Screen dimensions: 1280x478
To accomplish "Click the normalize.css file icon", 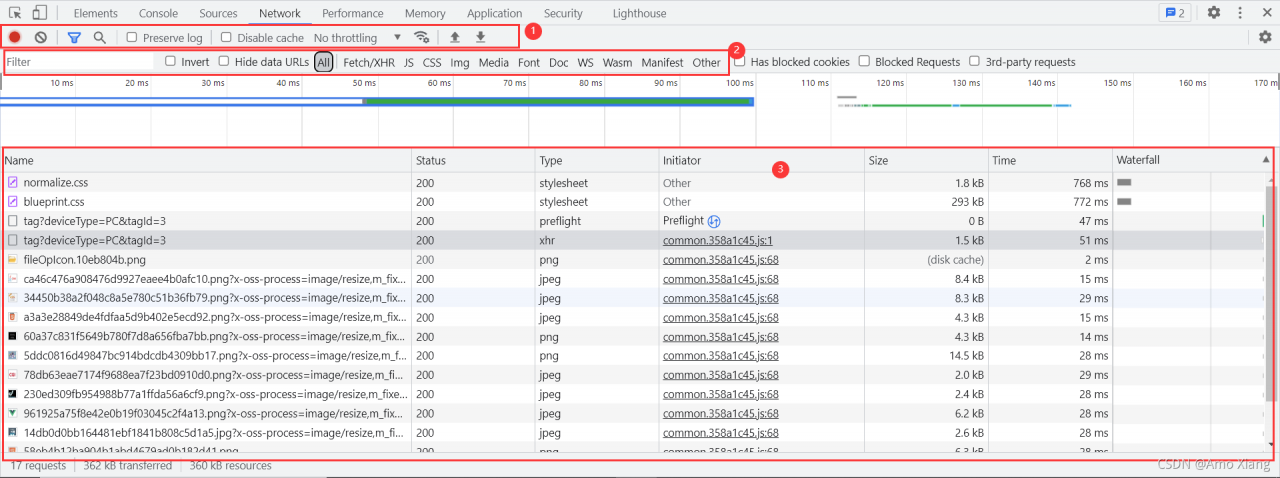I will point(13,183).
